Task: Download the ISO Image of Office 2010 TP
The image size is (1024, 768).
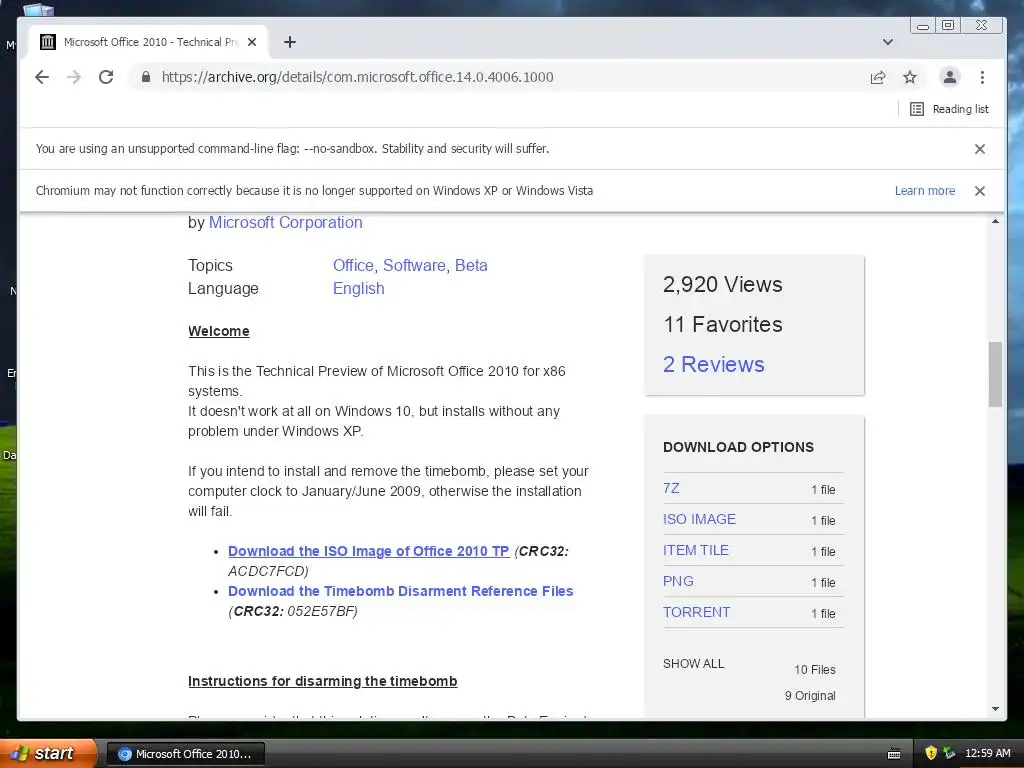Action: (x=368, y=551)
